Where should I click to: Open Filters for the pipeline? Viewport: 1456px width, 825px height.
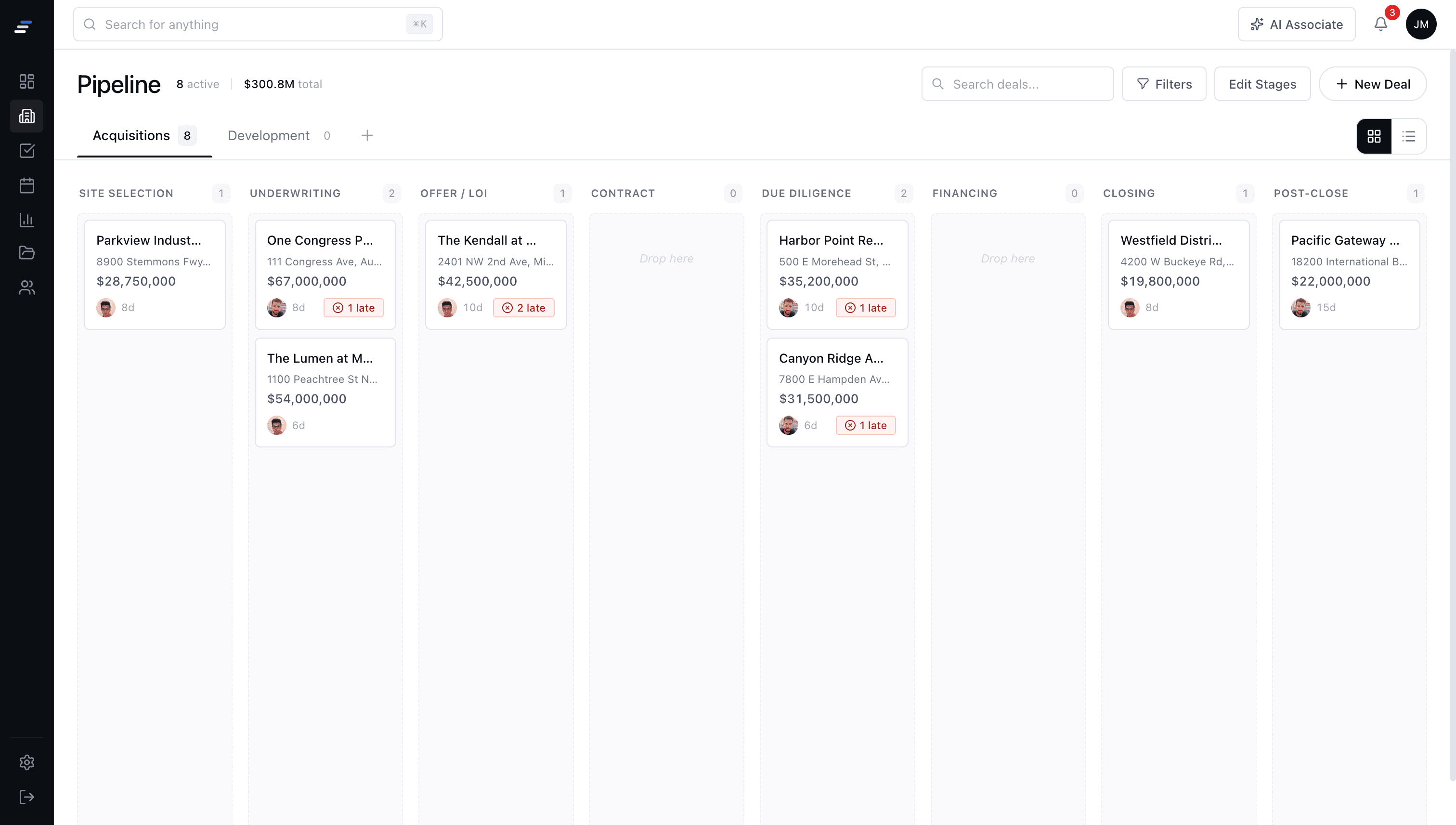pyautogui.click(x=1164, y=84)
